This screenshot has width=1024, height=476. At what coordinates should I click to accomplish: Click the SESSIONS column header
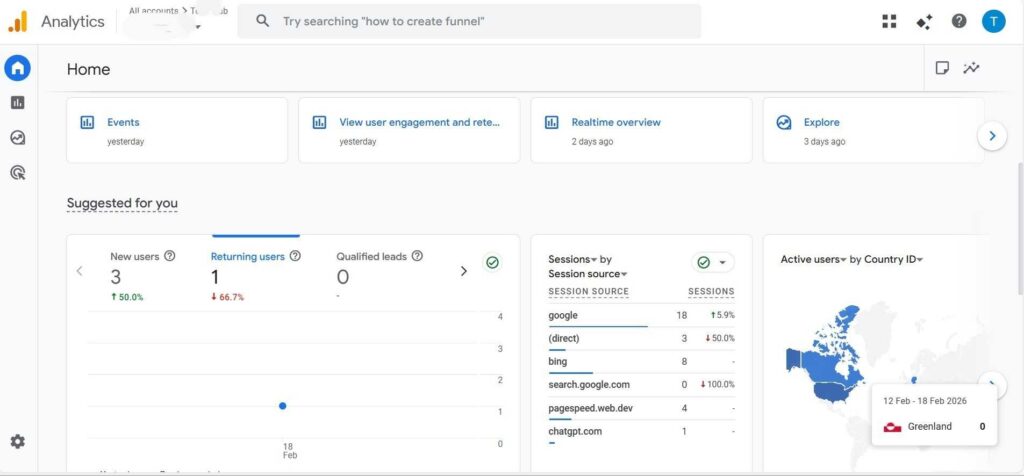[x=711, y=292]
